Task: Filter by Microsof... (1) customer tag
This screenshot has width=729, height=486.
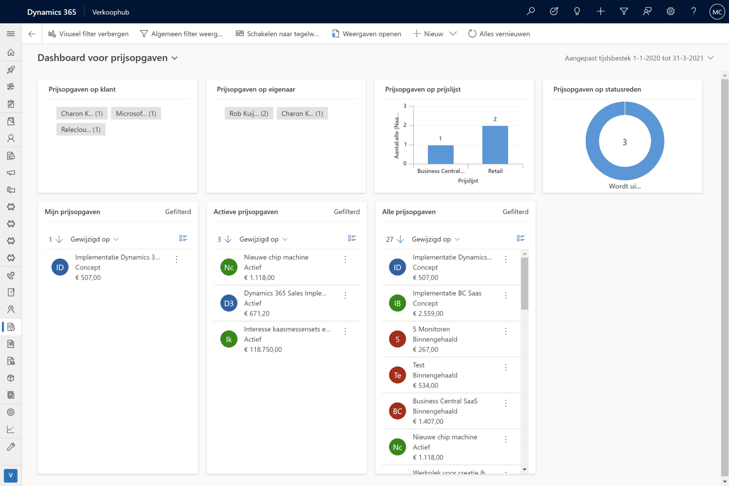Action: click(136, 113)
